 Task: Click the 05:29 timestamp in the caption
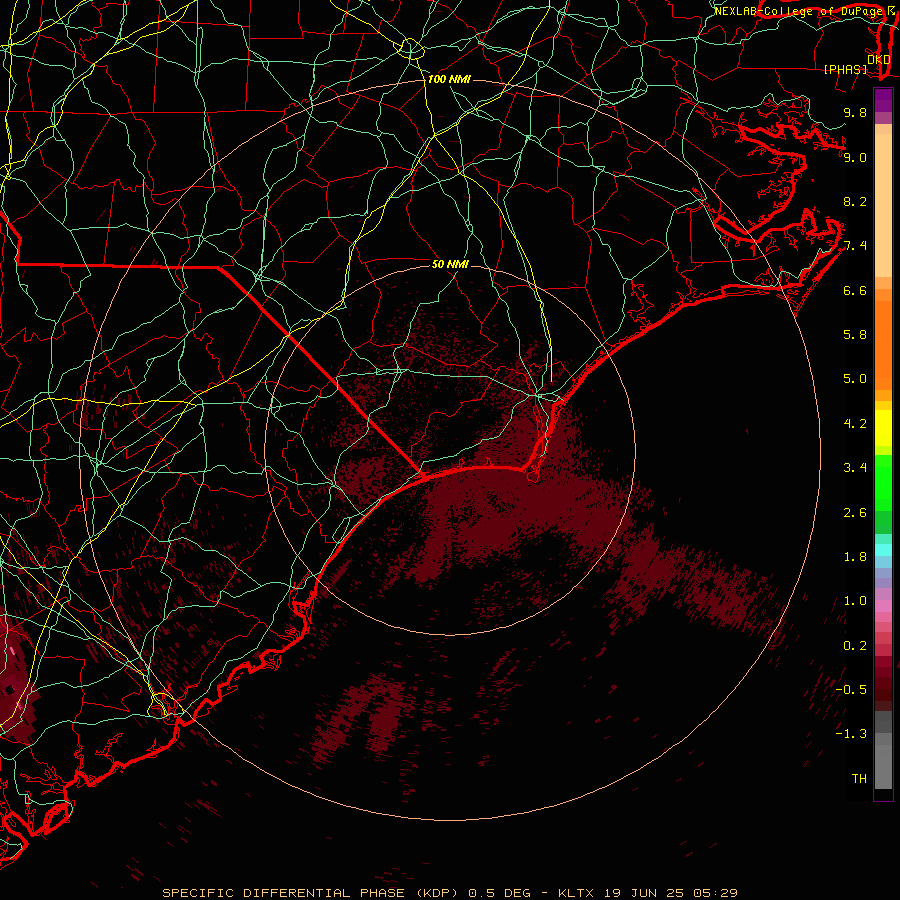[714, 893]
